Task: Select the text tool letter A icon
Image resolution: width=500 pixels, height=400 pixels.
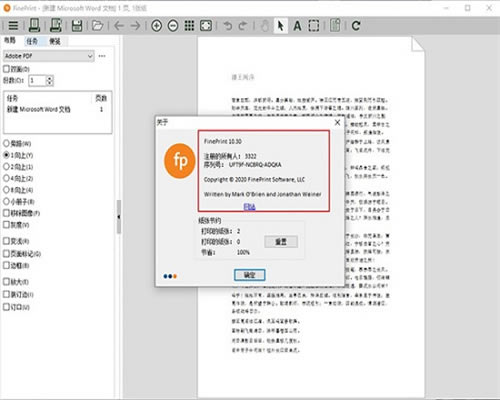Action: tap(297, 26)
